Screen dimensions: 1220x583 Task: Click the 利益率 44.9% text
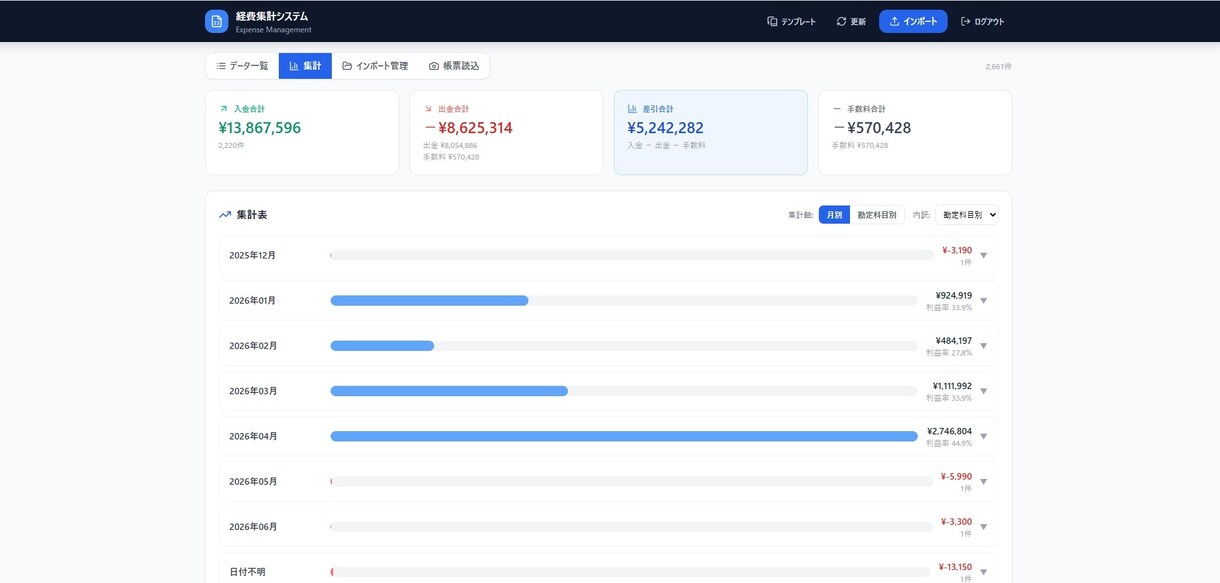pos(949,443)
